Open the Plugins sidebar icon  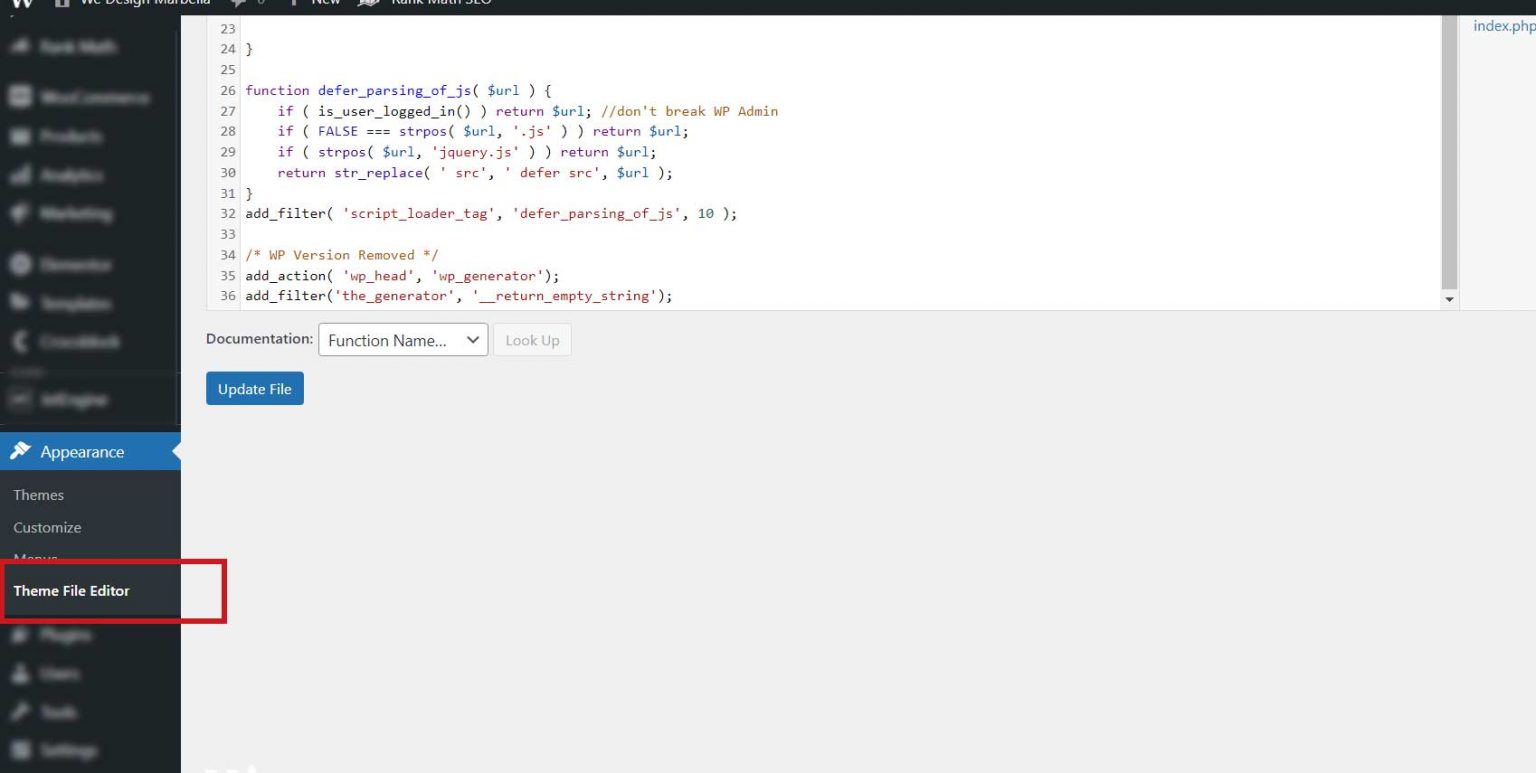[x=21, y=634]
